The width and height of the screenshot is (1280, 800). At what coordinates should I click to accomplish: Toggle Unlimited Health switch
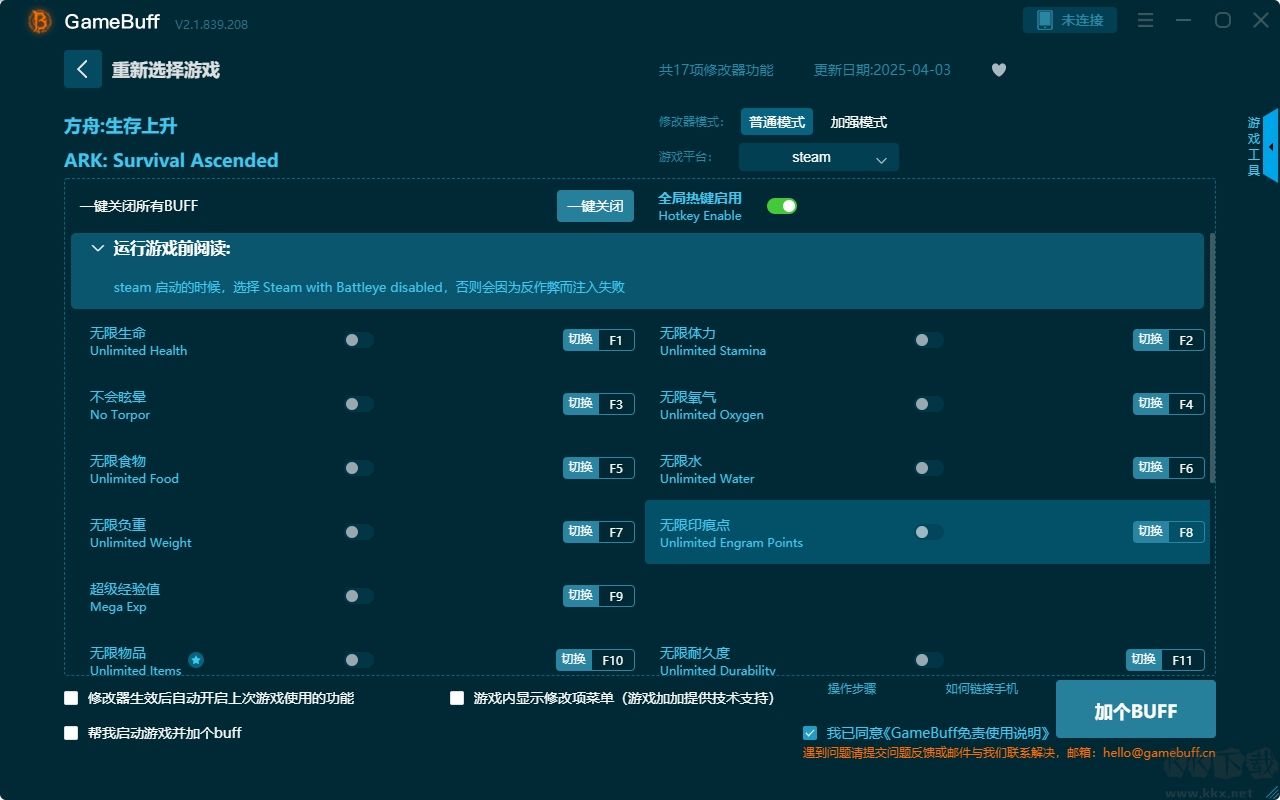click(x=359, y=340)
